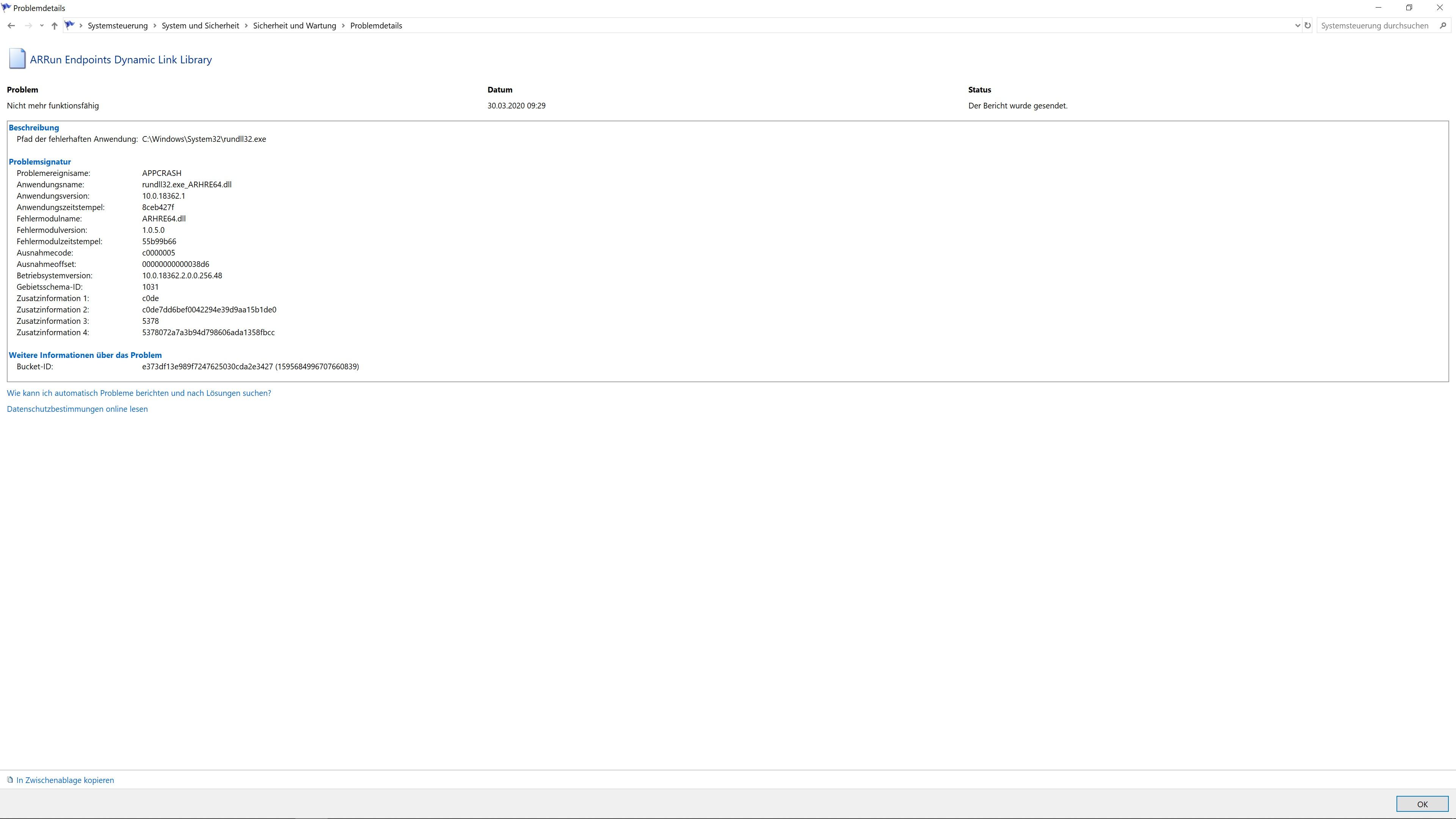This screenshot has height=819, width=1456.
Task: Click the search magnifier icon
Action: [1442, 25]
